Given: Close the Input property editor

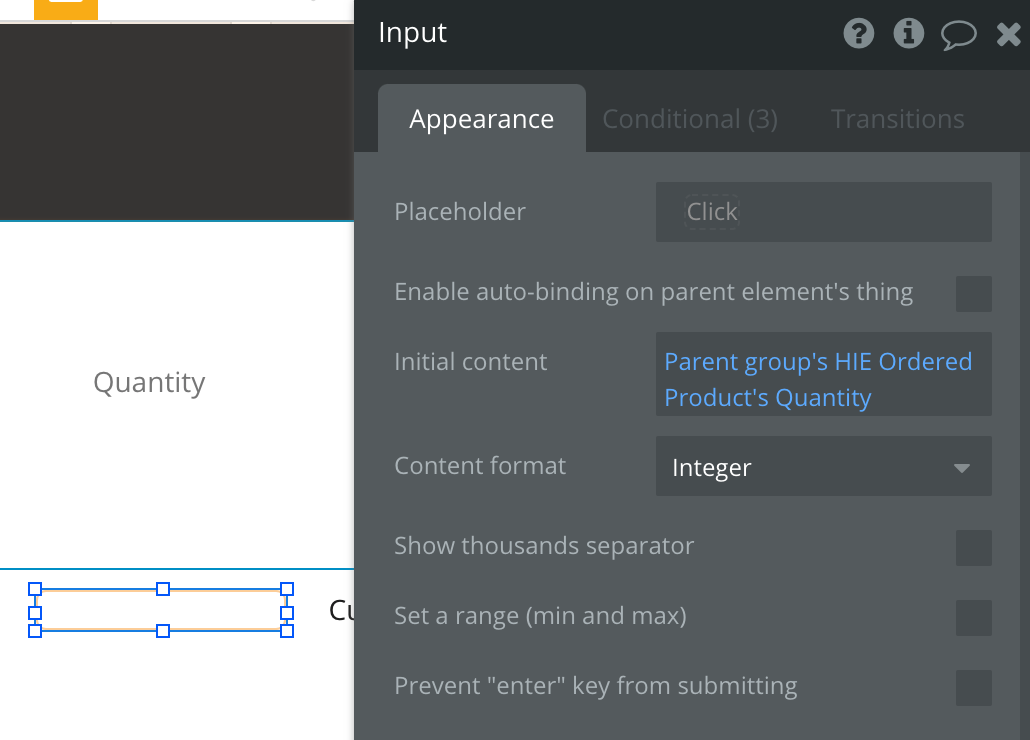Looking at the screenshot, I should (x=1008, y=35).
